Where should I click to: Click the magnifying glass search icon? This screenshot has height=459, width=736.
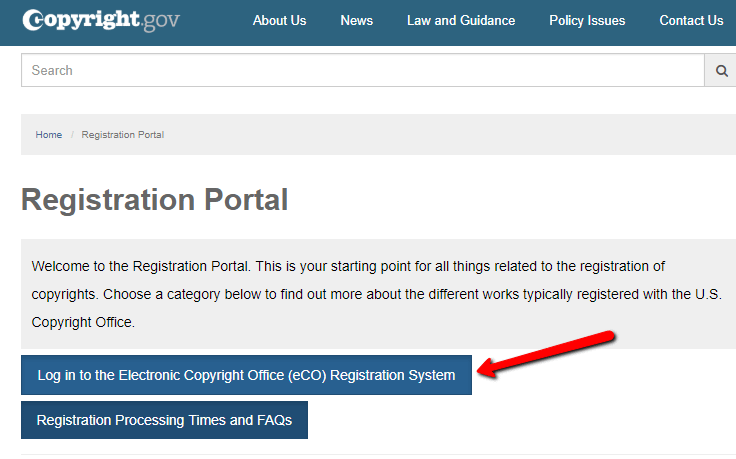[x=720, y=71]
